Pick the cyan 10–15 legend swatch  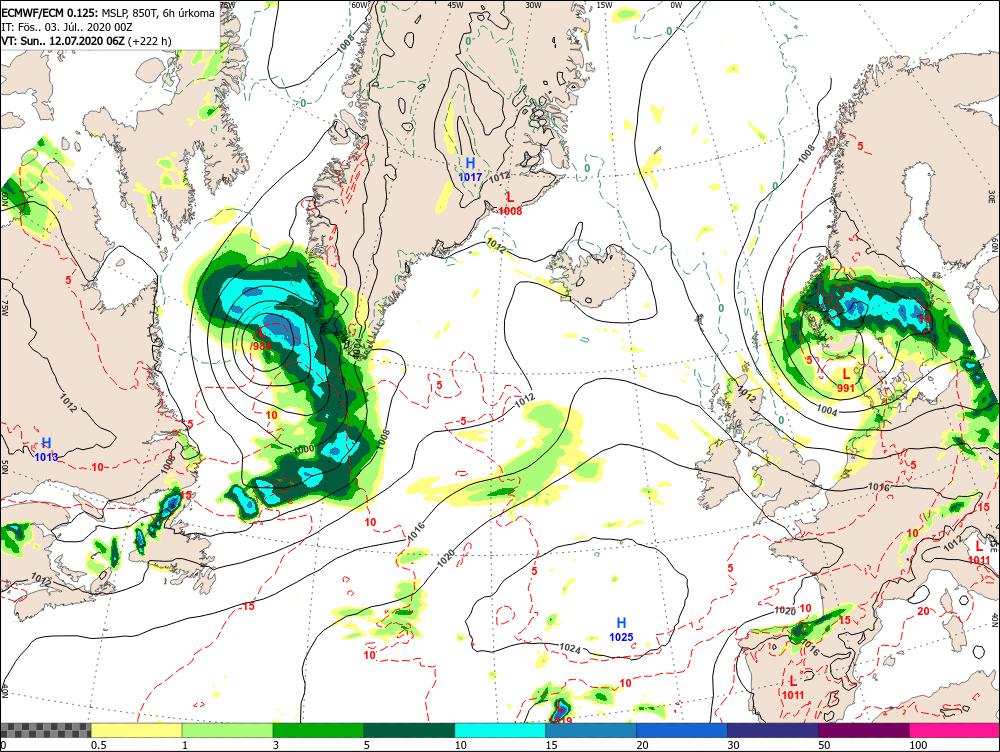[x=500, y=730]
